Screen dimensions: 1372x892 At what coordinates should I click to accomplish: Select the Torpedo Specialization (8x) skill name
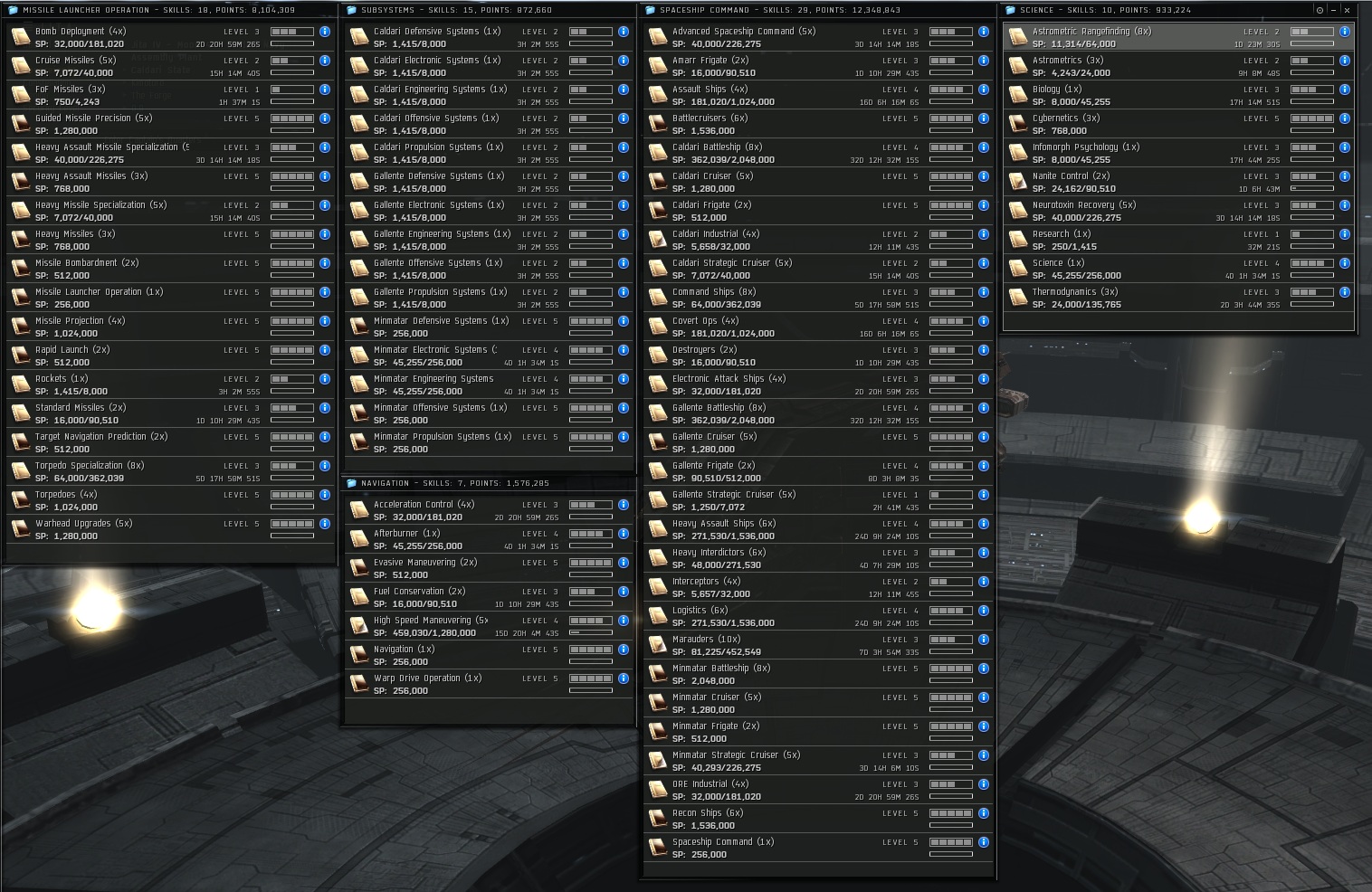[x=90, y=466]
